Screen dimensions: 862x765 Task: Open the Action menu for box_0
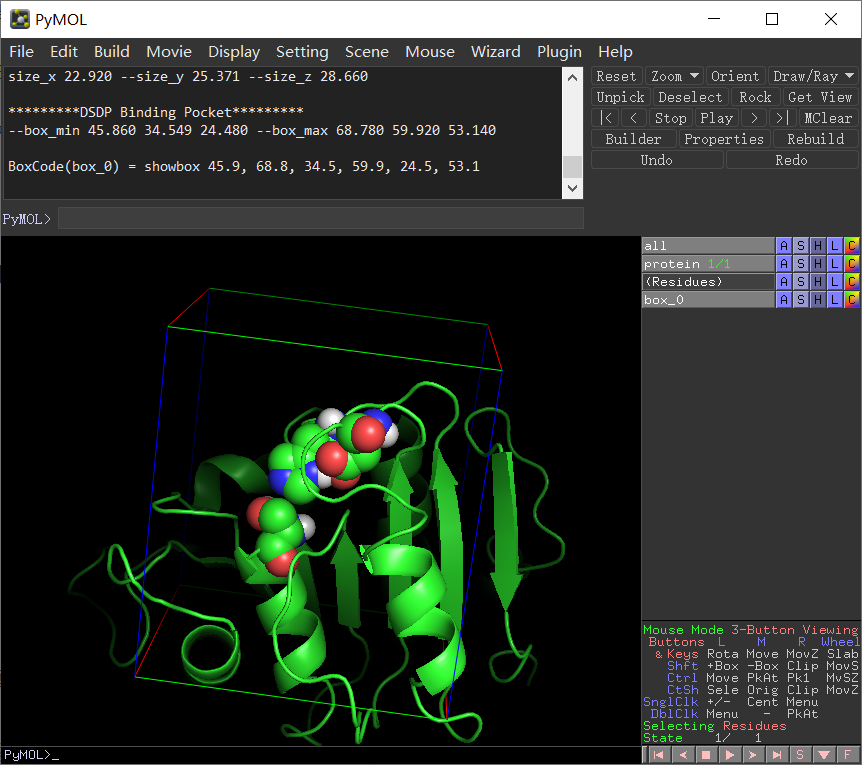click(784, 299)
